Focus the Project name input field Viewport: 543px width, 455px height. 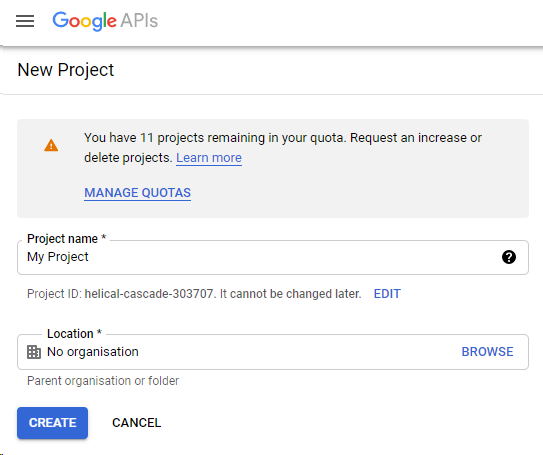[x=273, y=257]
